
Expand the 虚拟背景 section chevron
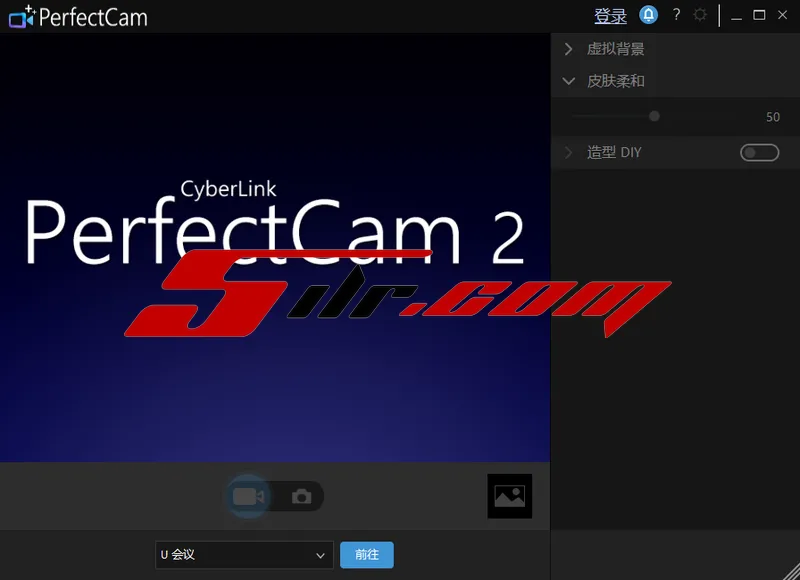click(568, 49)
